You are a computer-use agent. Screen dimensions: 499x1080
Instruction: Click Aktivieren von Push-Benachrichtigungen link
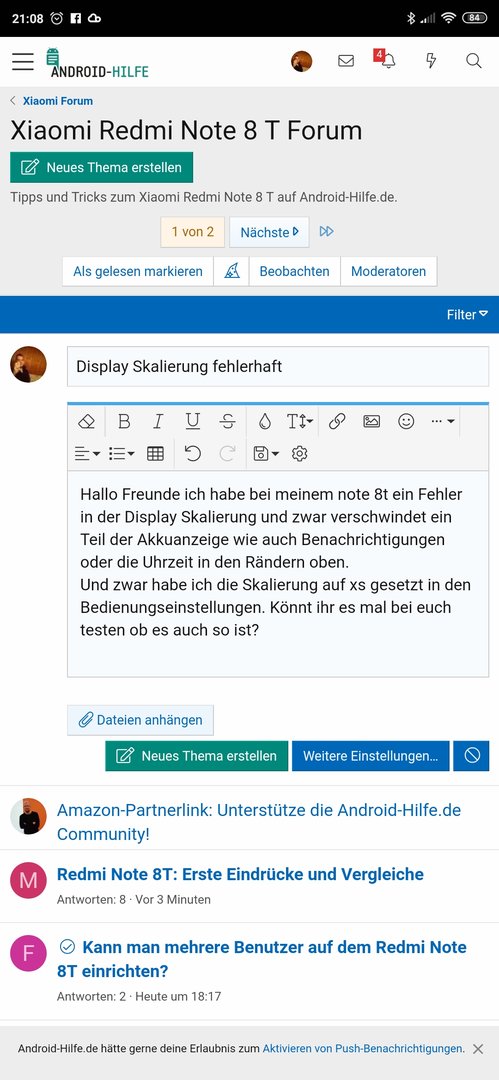pyautogui.click(x=363, y=1048)
